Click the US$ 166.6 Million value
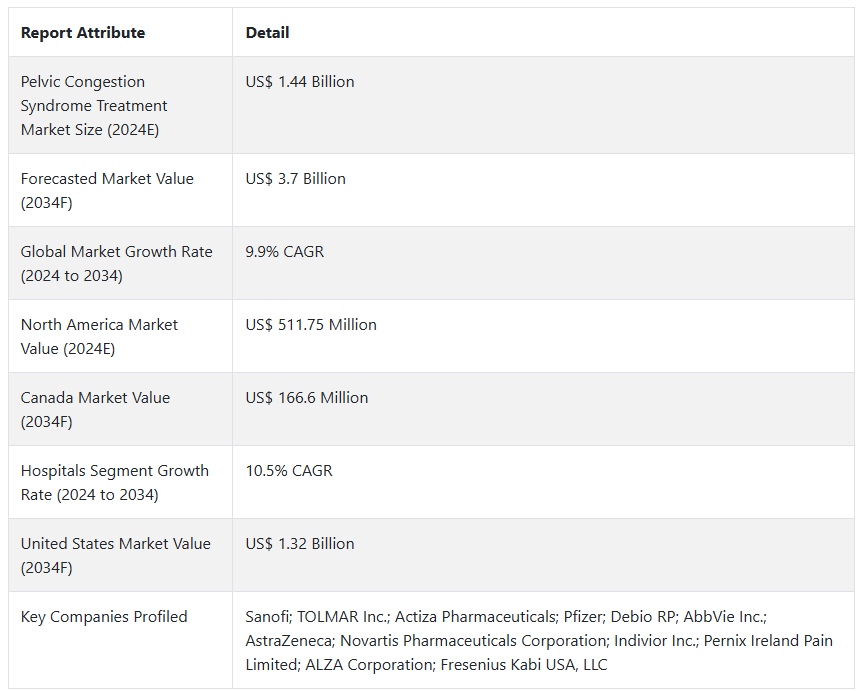The width and height of the screenshot is (863, 691). 307,398
